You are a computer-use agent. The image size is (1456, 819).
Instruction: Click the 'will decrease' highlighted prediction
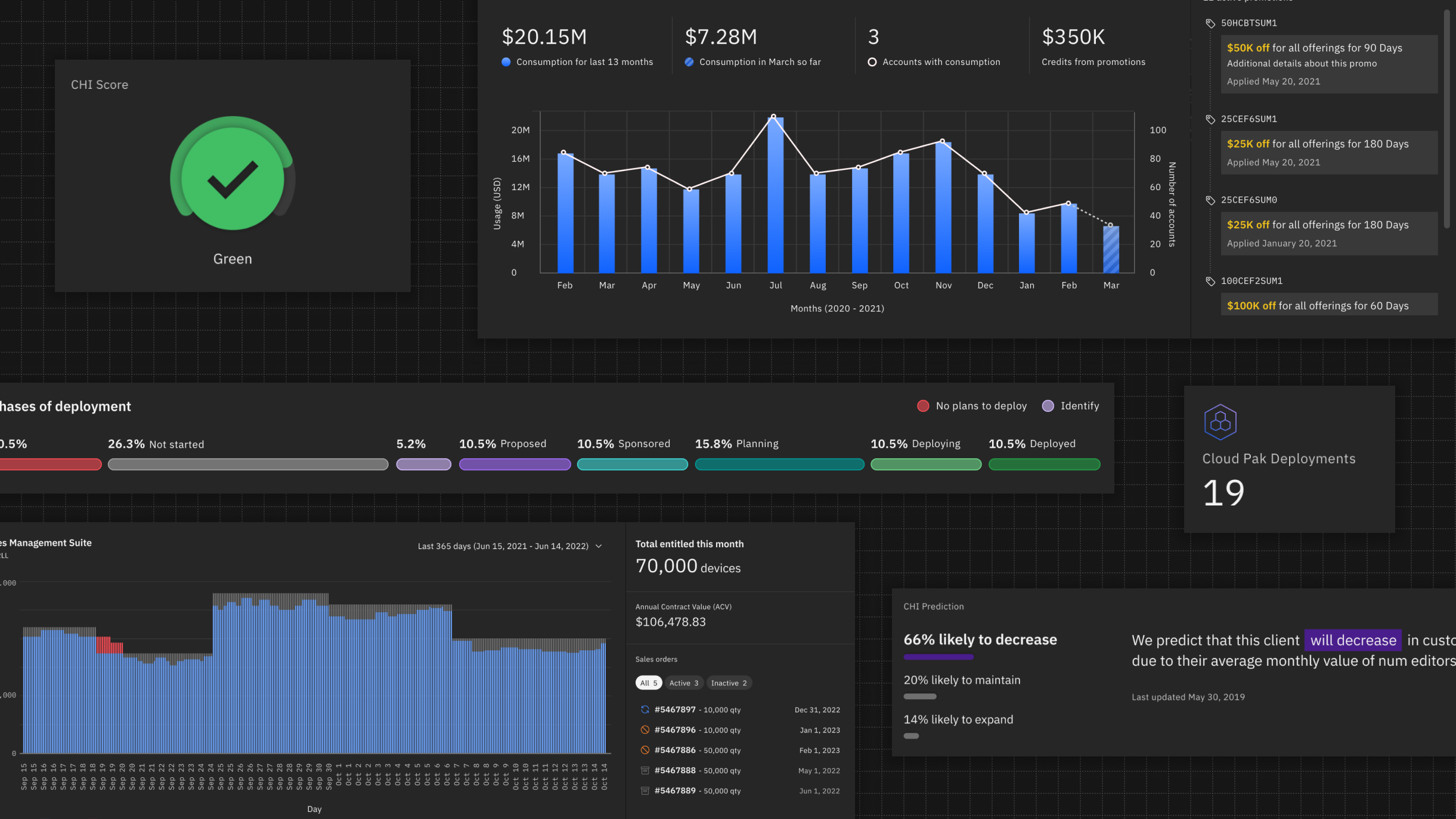point(1353,640)
